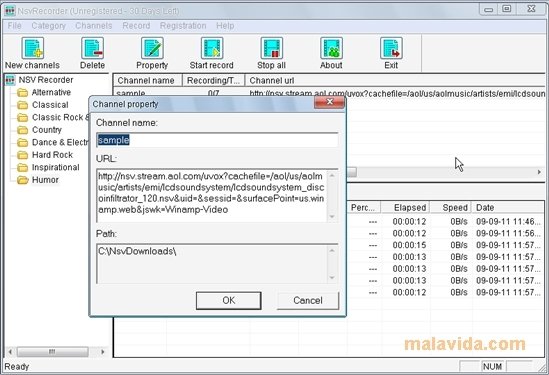Select the Hard Rock category folder
Screen dimensions: 549x375
(52, 155)
